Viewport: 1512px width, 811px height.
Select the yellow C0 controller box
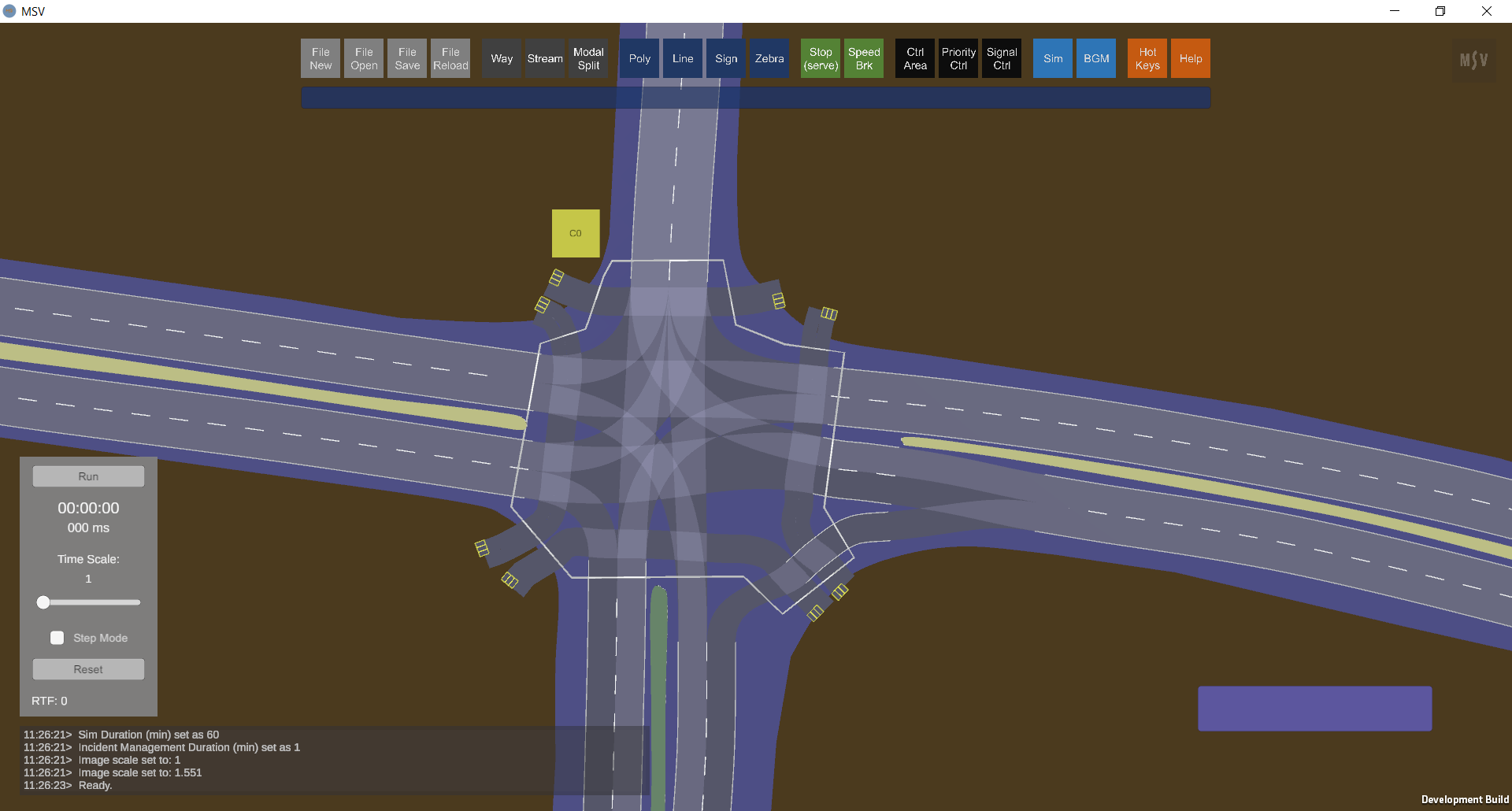576,233
